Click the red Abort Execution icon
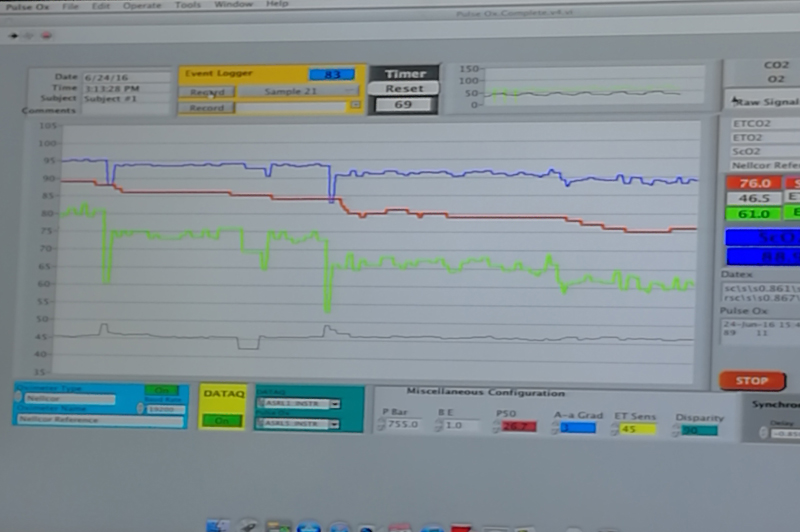The height and width of the screenshot is (532, 800). [46, 36]
